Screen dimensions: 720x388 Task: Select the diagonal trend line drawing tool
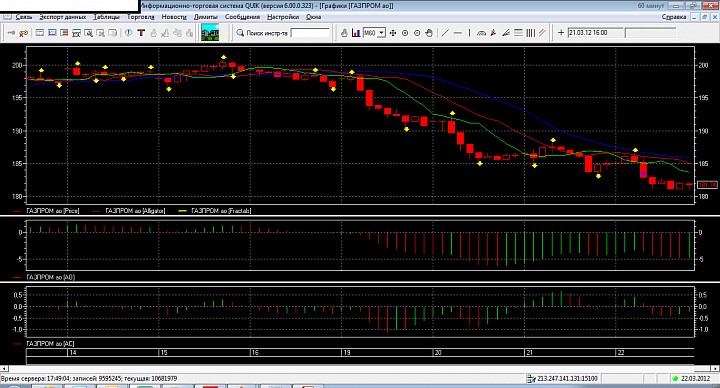pyautogui.click(x=445, y=33)
